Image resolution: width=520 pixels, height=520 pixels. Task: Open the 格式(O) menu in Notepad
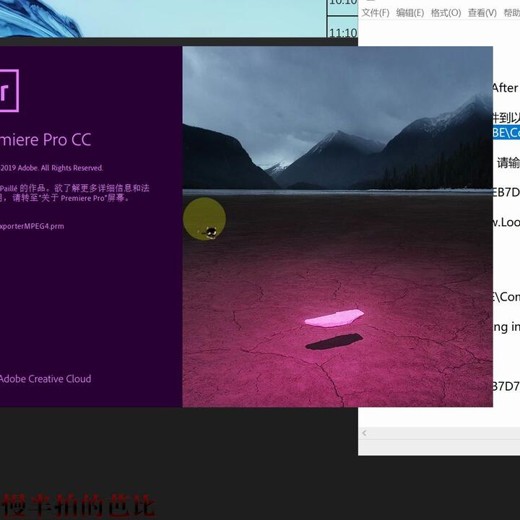point(446,13)
